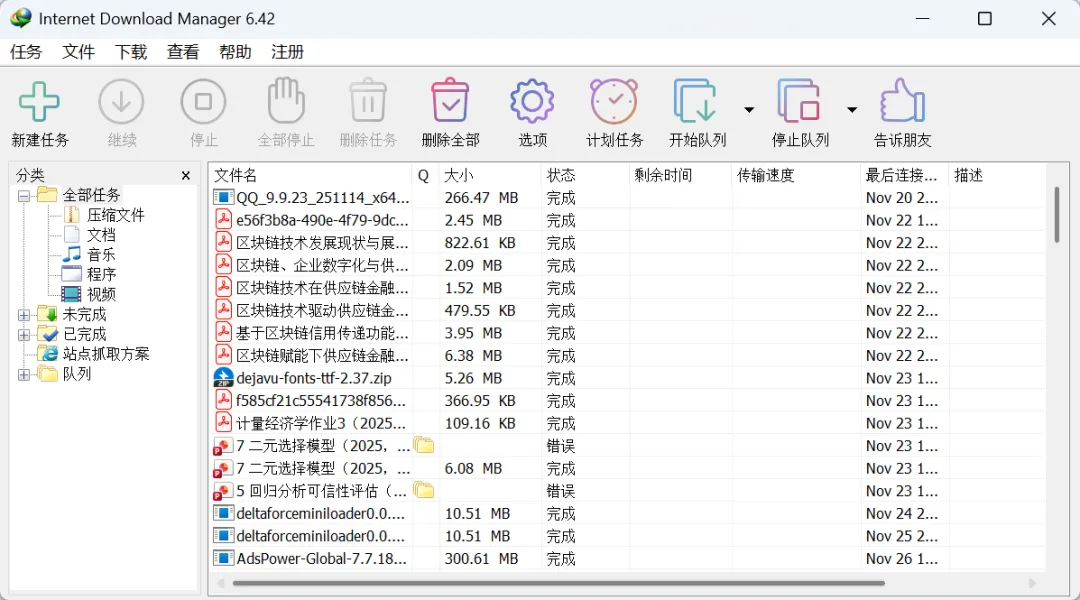Image resolution: width=1080 pixels, height=600 pixels.
Task: Click folder icon on 5 回归分析可信性评估 row
Action: (x=424, y=490)
